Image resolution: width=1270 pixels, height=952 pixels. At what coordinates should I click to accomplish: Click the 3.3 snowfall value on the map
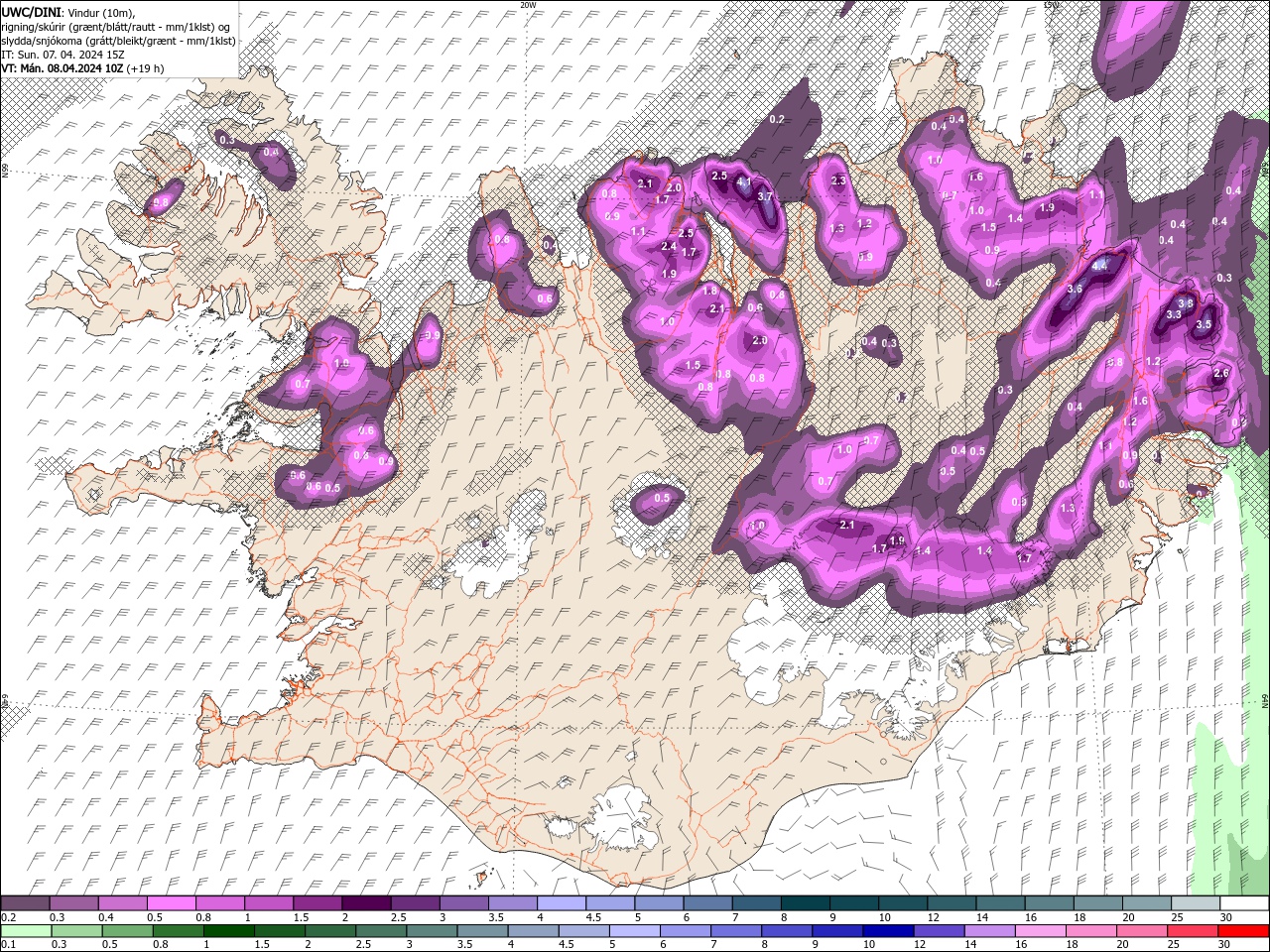click(x=1174, y=314)
